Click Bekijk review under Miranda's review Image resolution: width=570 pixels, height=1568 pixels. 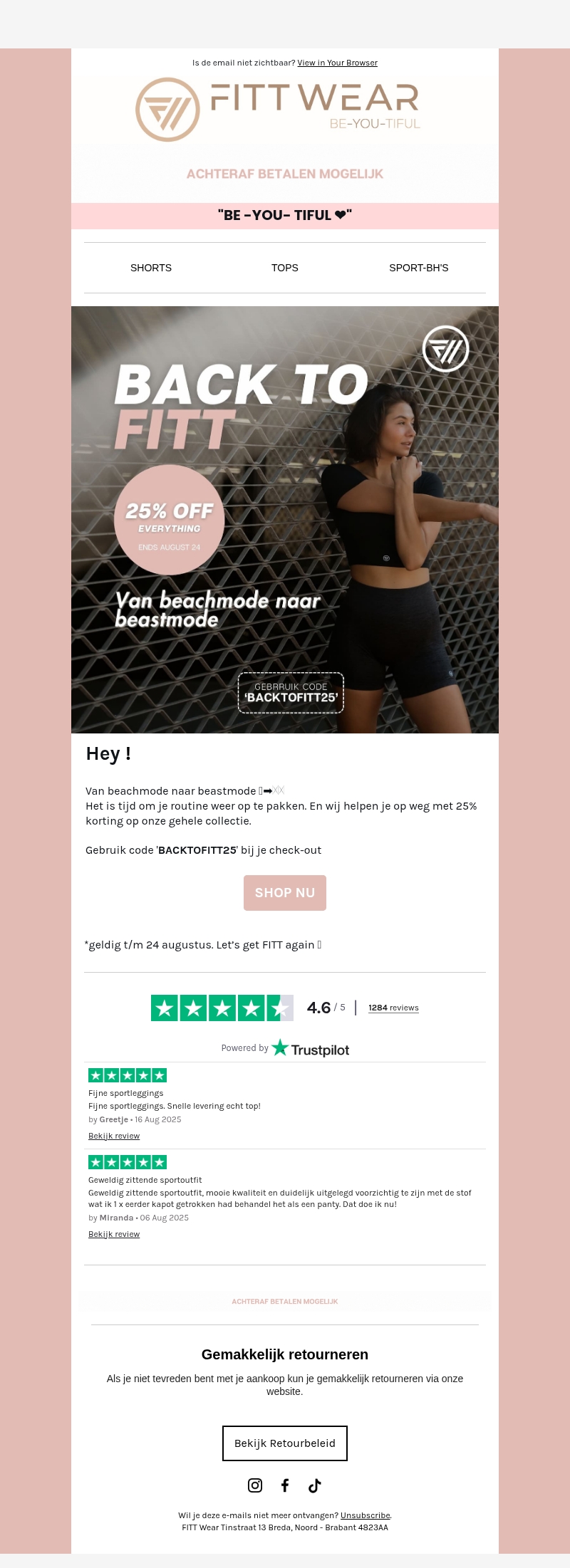(x=114, y=1234)
